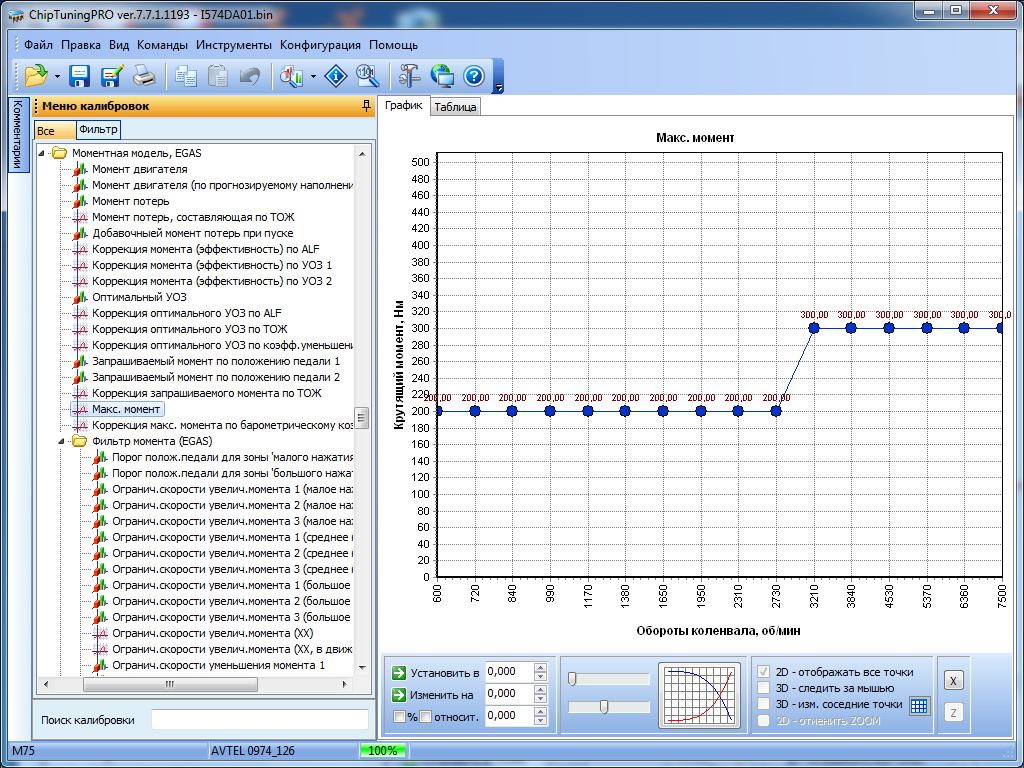Screen dimensions: 1024x768
Task: Open dropdown arrow next to open-file icon
Action: point(57,76)
